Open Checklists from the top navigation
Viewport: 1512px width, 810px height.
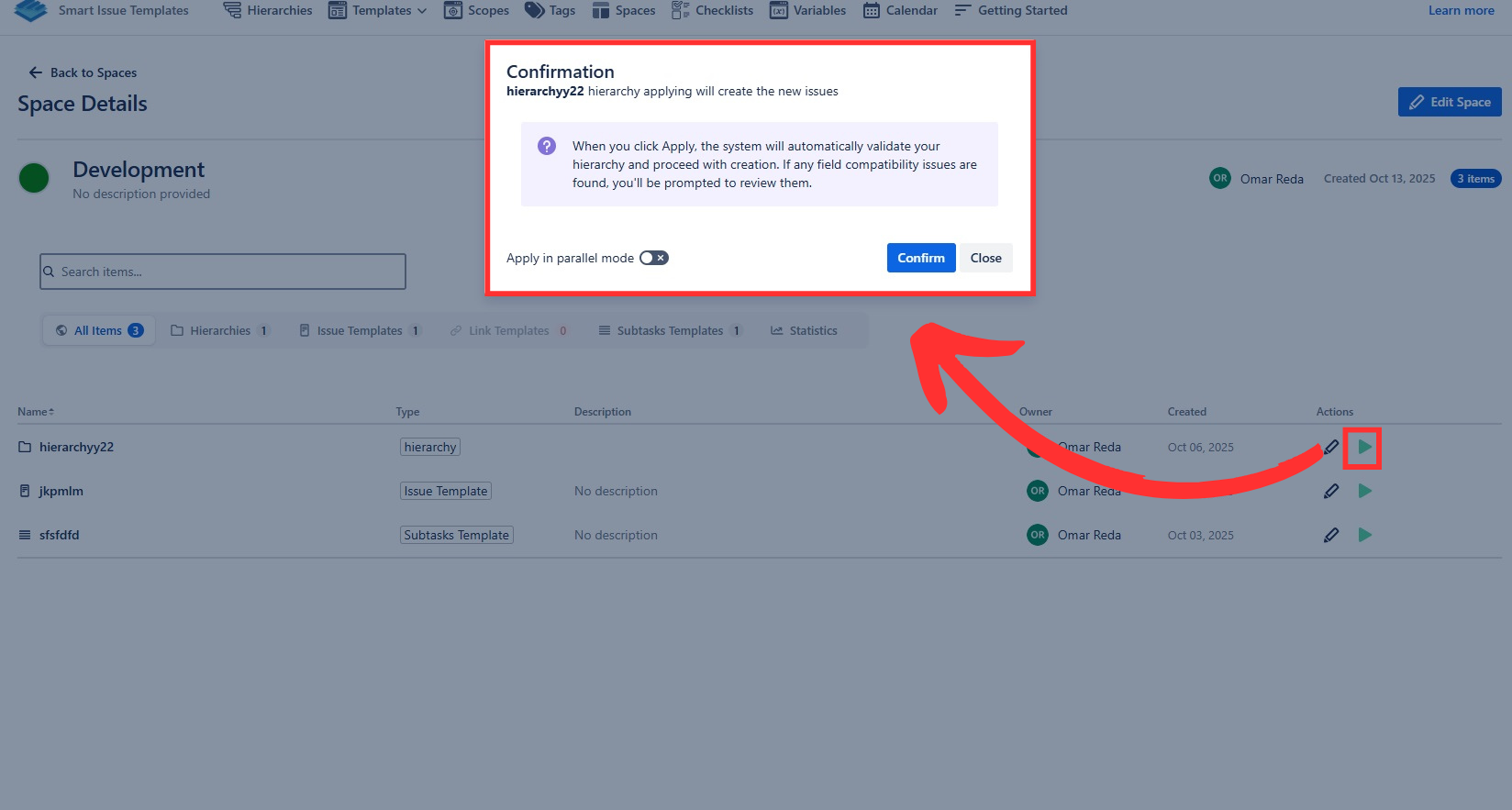(x=713, y=11)
